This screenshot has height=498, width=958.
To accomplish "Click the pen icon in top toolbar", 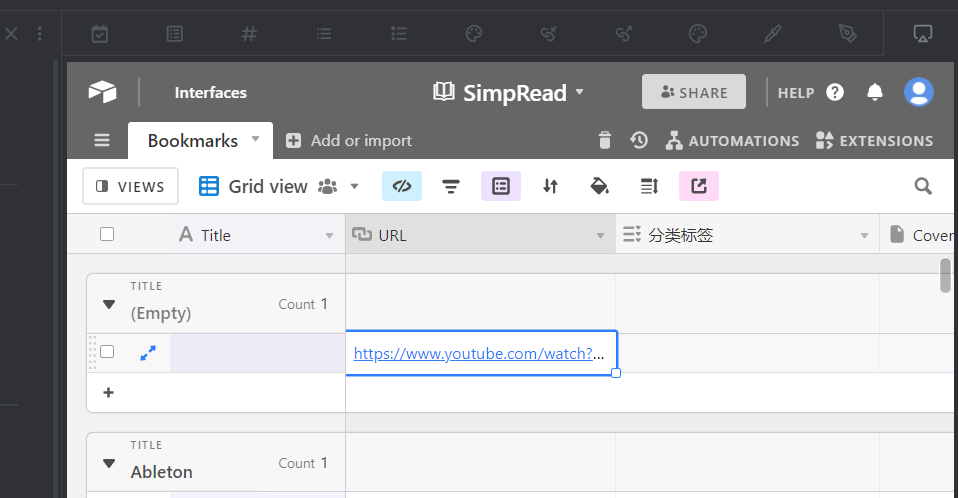I will click(773, 34).
